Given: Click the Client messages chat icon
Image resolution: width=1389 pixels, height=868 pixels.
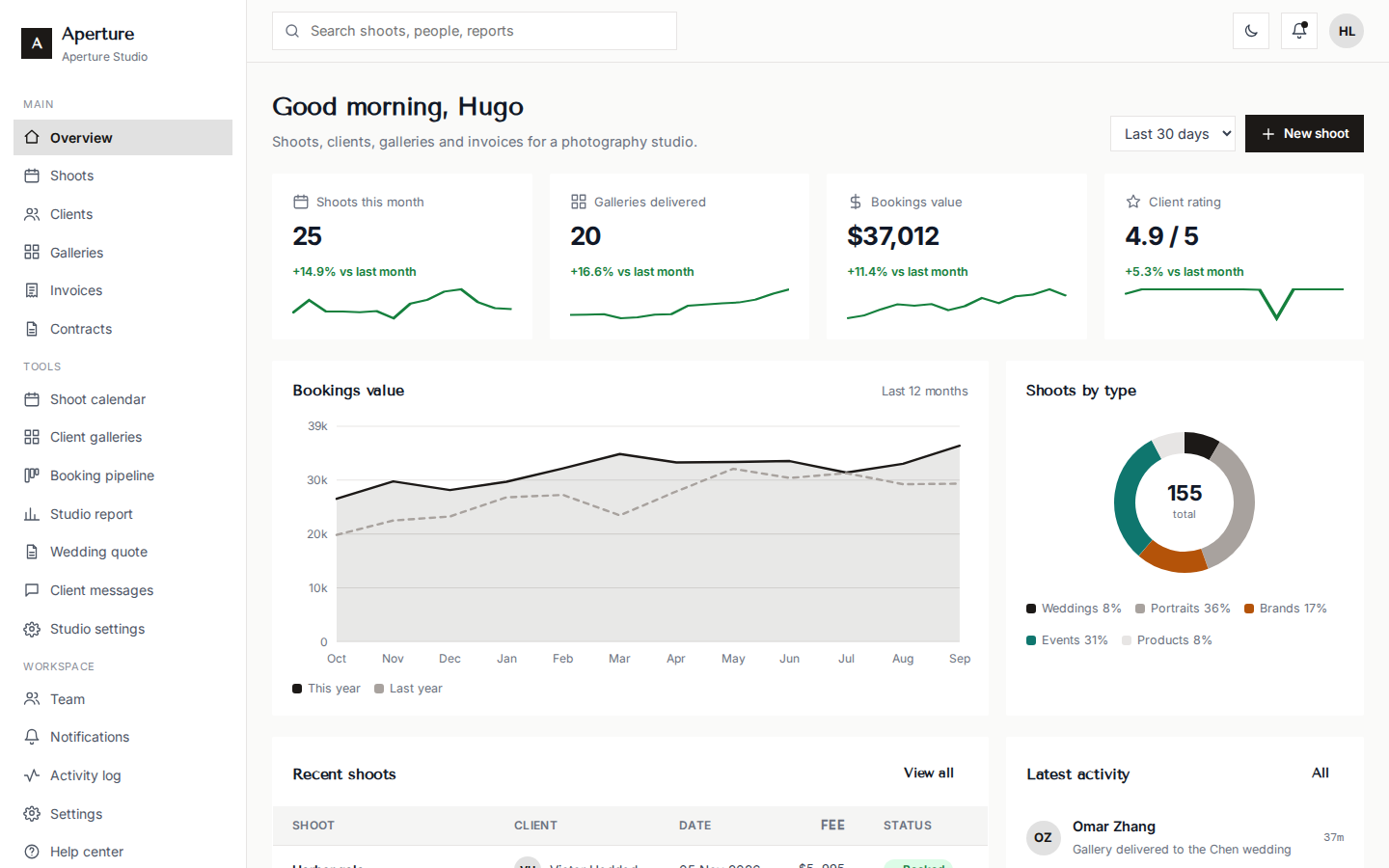Looking at the screenshot, I should (32, 590).
